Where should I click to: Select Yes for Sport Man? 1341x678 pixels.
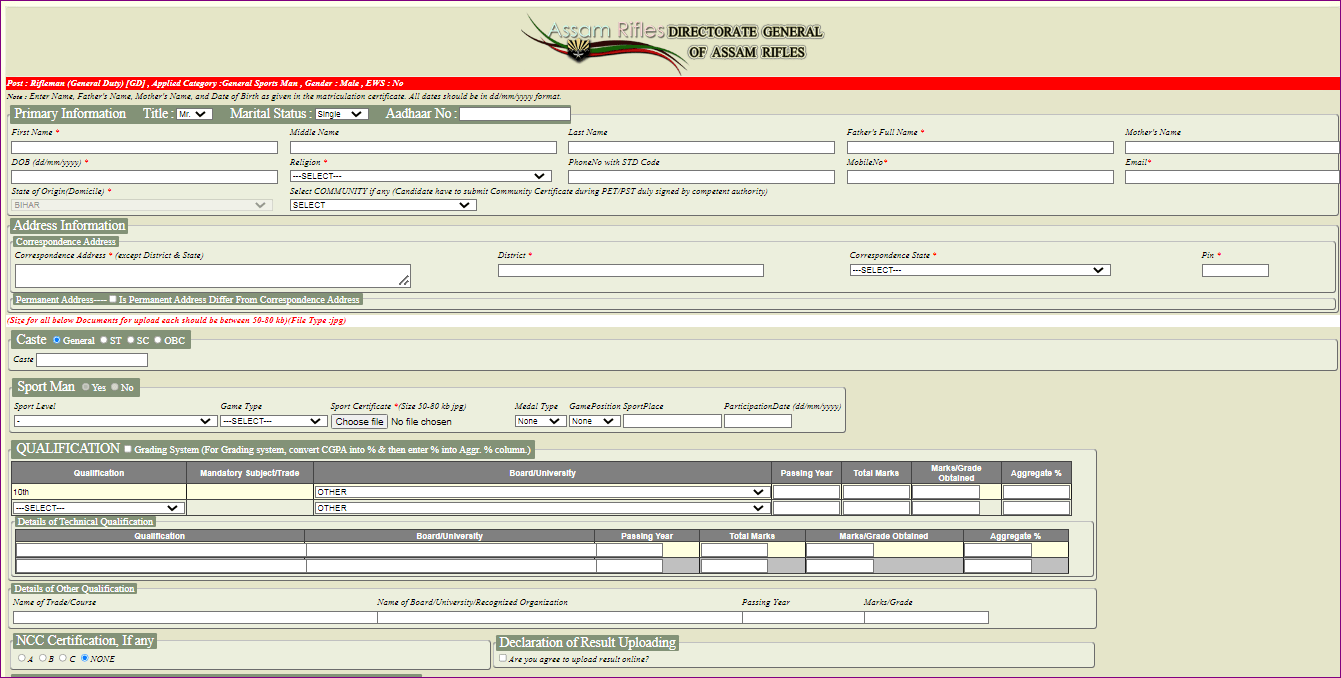tap(88, 386)
